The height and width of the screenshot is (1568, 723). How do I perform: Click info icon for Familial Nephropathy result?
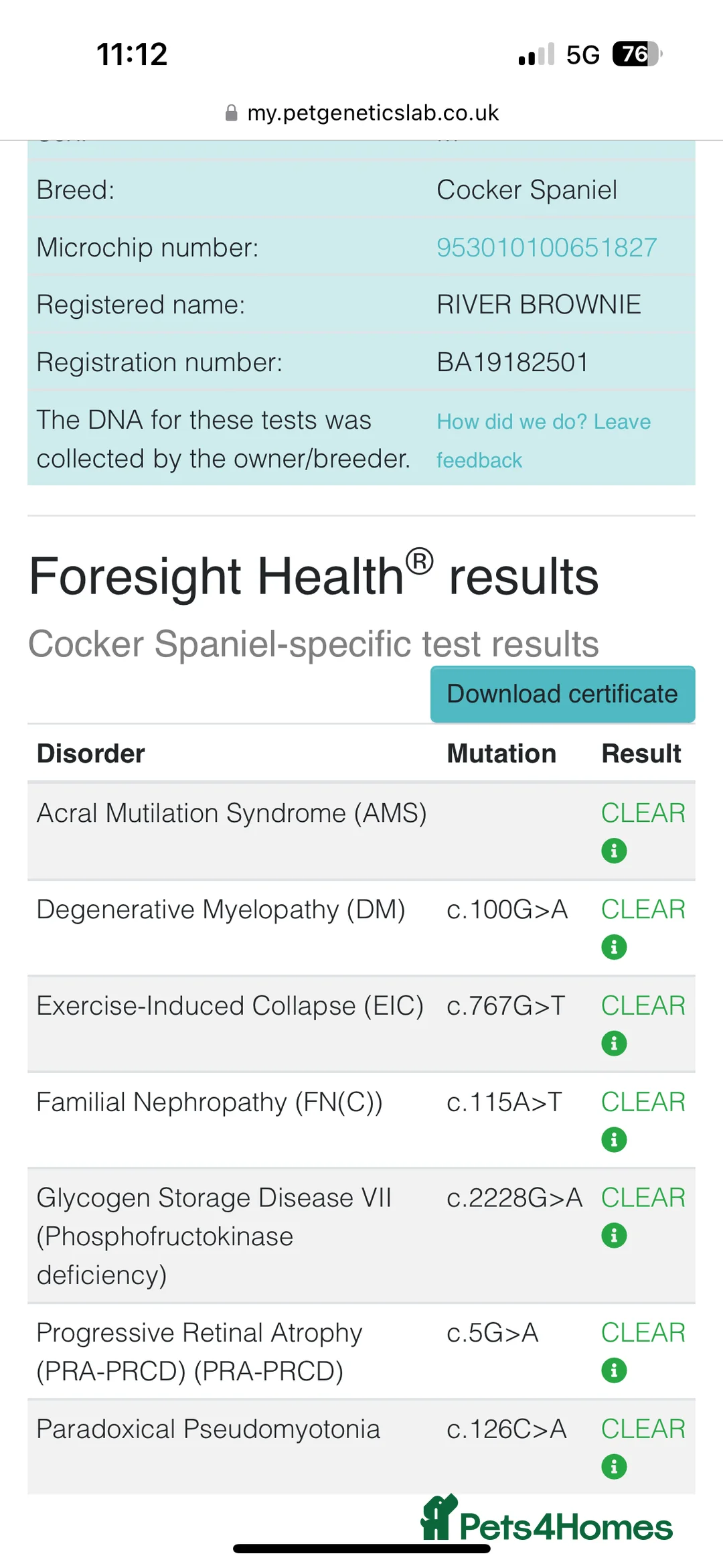[x=614, y=1139]
